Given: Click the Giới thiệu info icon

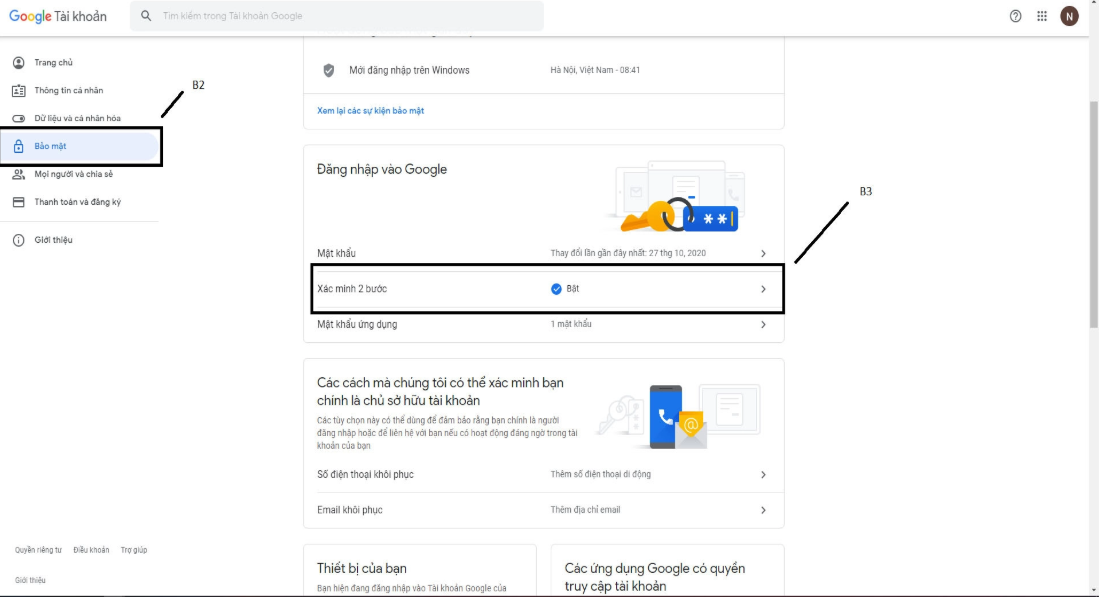Looking at the screenshot, I should pyautogui.click(x=18, y=240).
